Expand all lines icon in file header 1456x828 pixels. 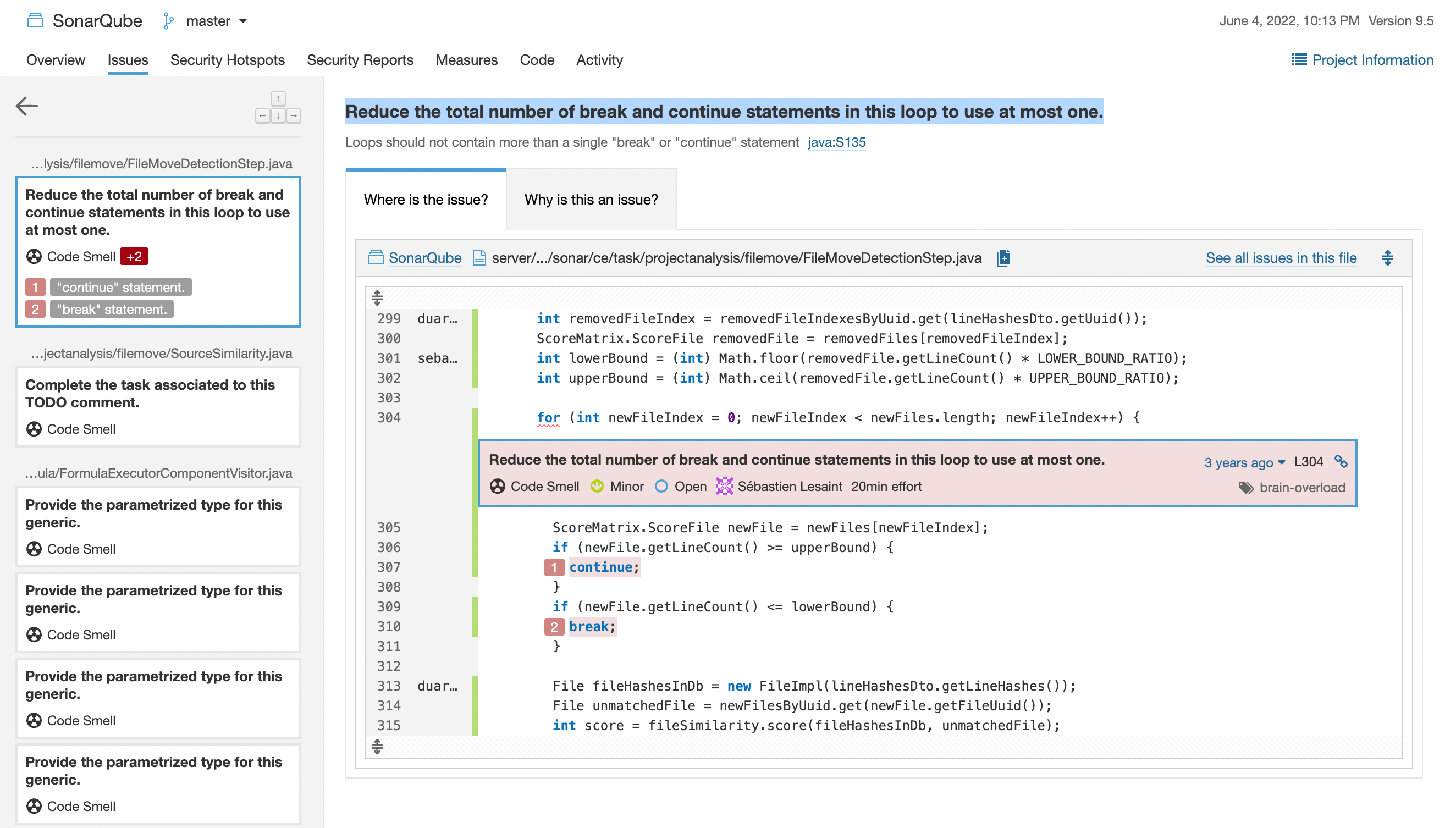point(1387,258)
